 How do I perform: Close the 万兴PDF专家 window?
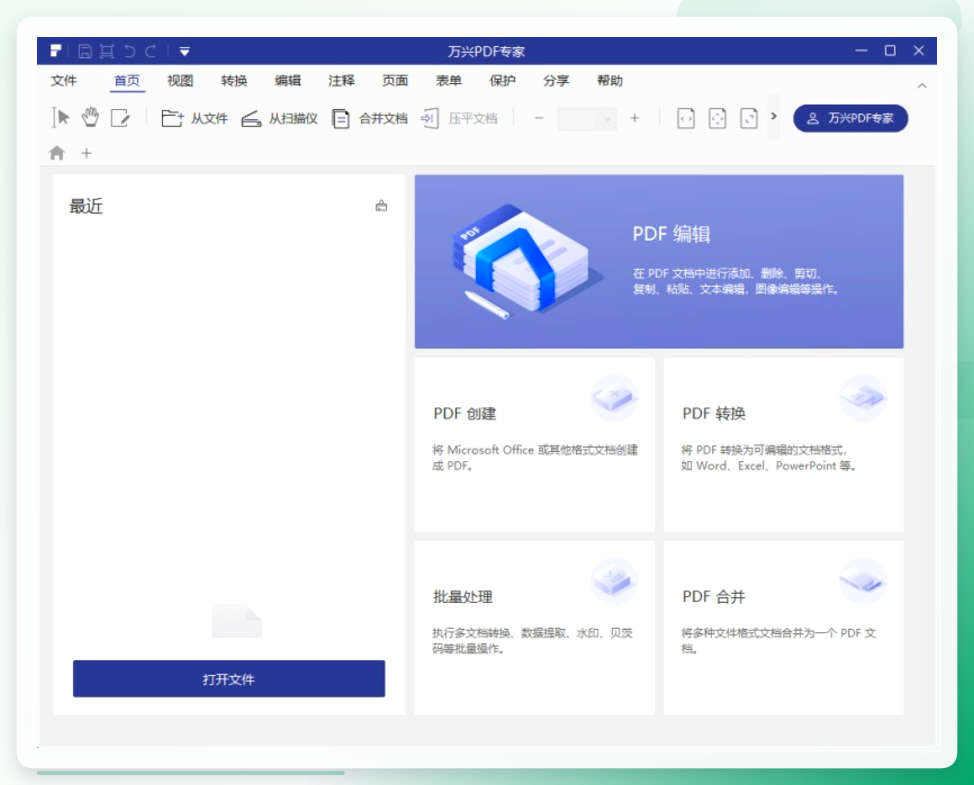[919, 51]
